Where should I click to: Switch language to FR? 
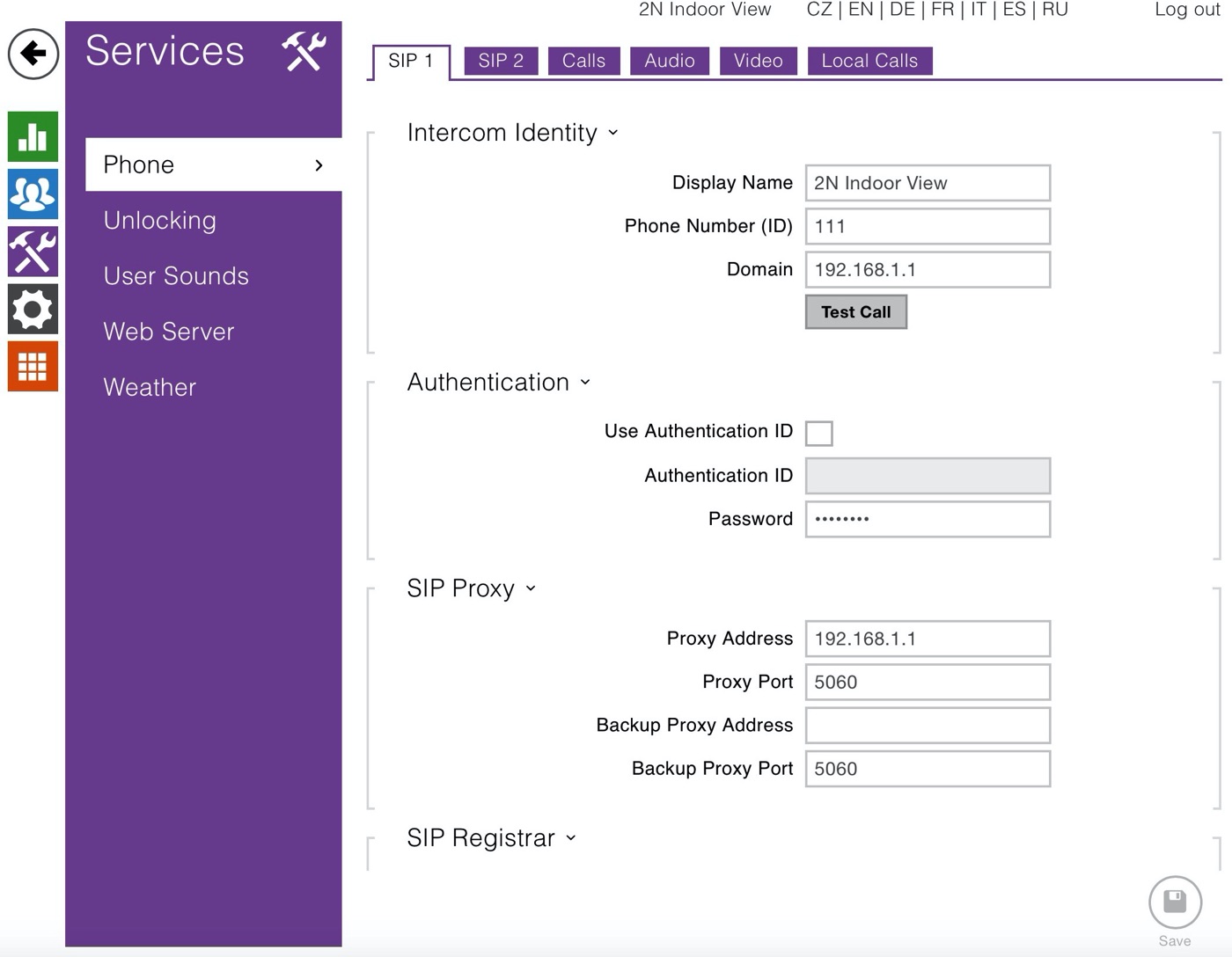click(942, 10)
